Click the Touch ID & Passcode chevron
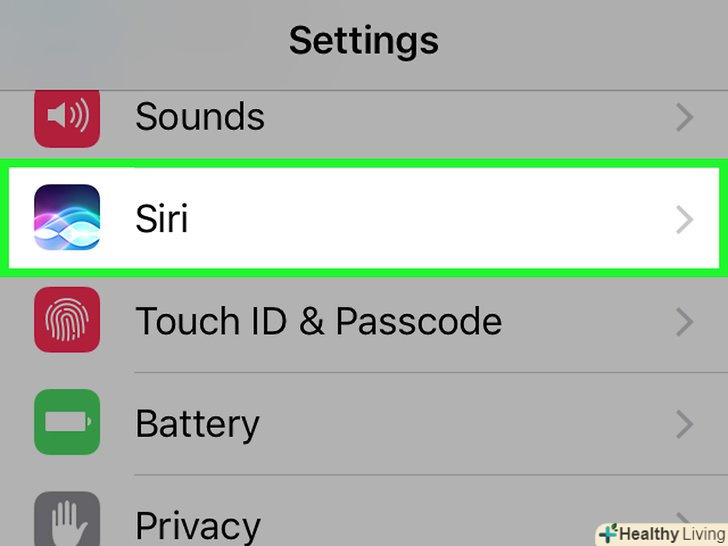 (x=685, y=321)
